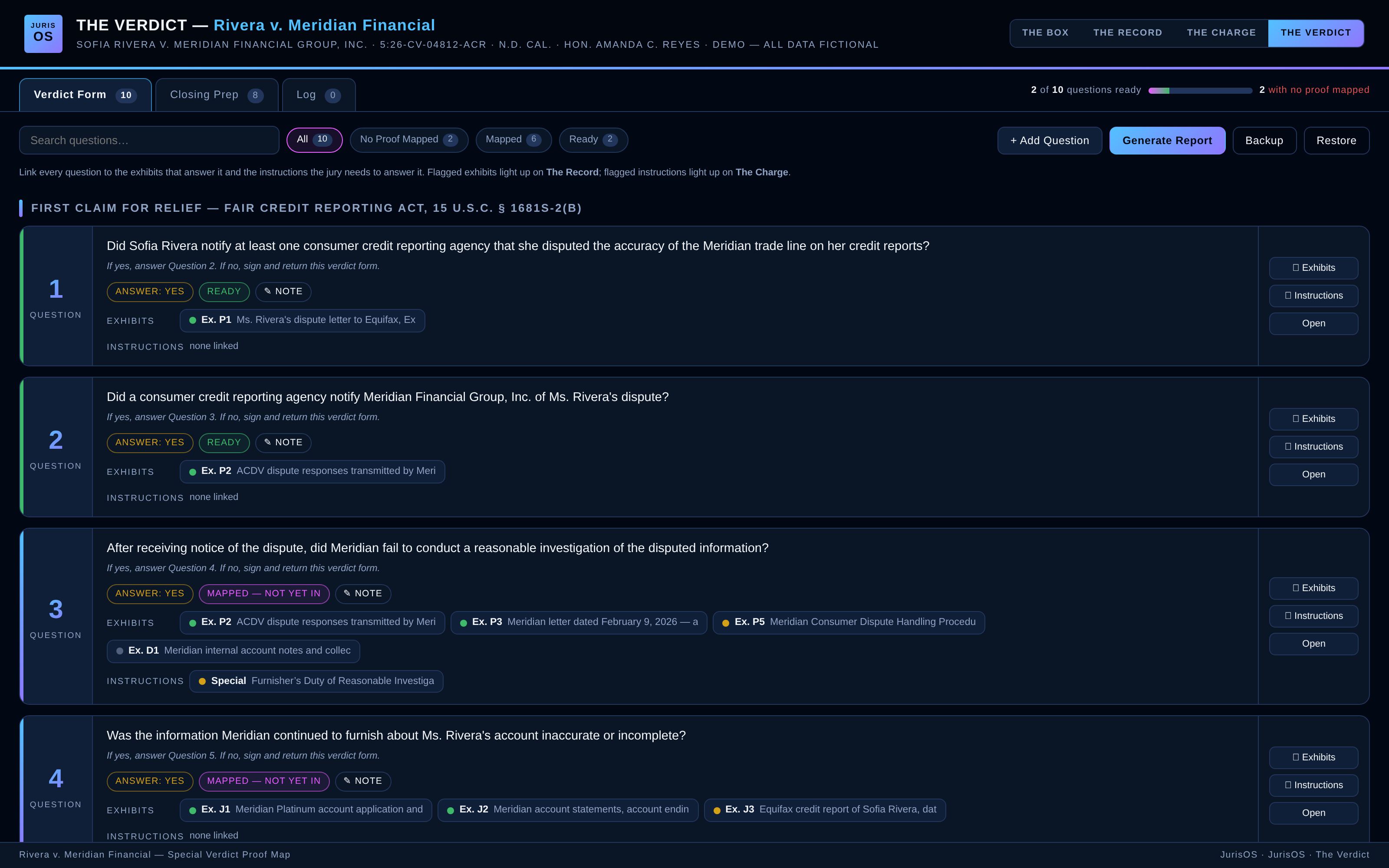Screen dimensions: 1389x868
Task: Click Question 4 Exhibits button
Action: tap(1313, 757)
